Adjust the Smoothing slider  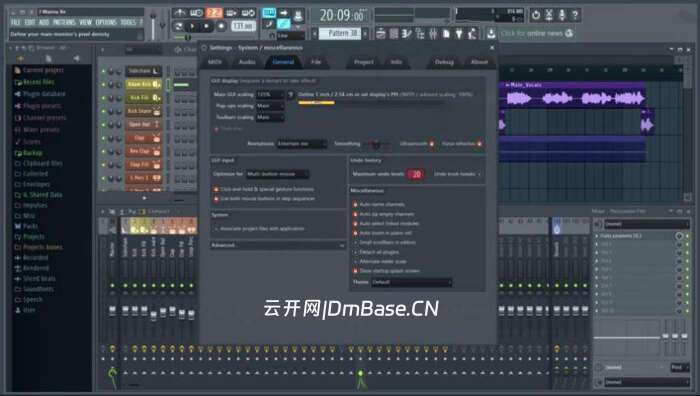point(376,144)
